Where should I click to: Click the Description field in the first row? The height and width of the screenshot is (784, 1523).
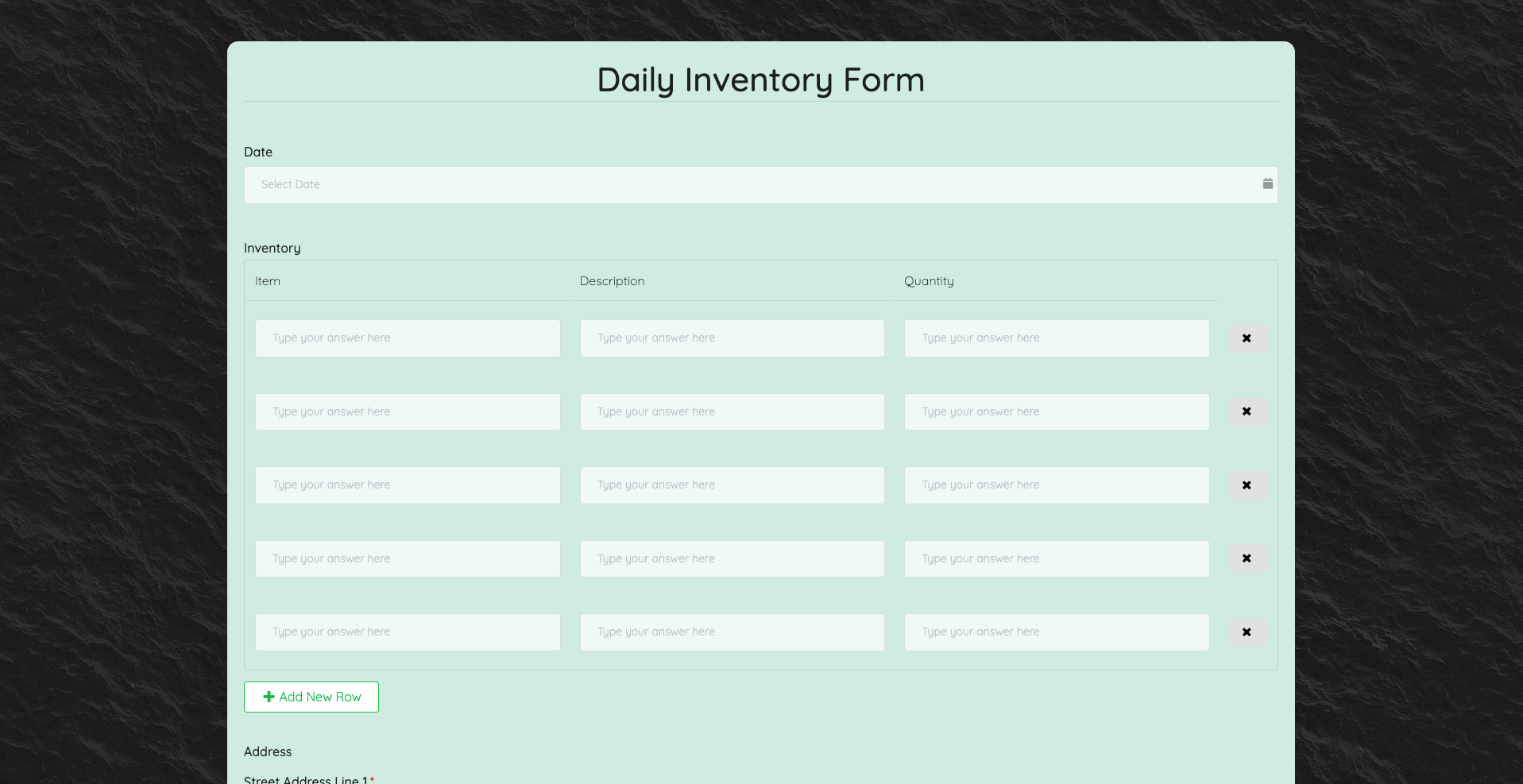[732, 338]
